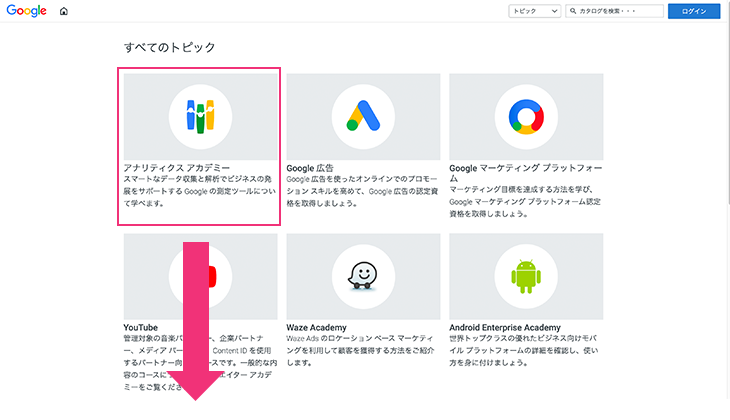Click the Waze Academy description text
730x420 pixels.
click(360, 350)
